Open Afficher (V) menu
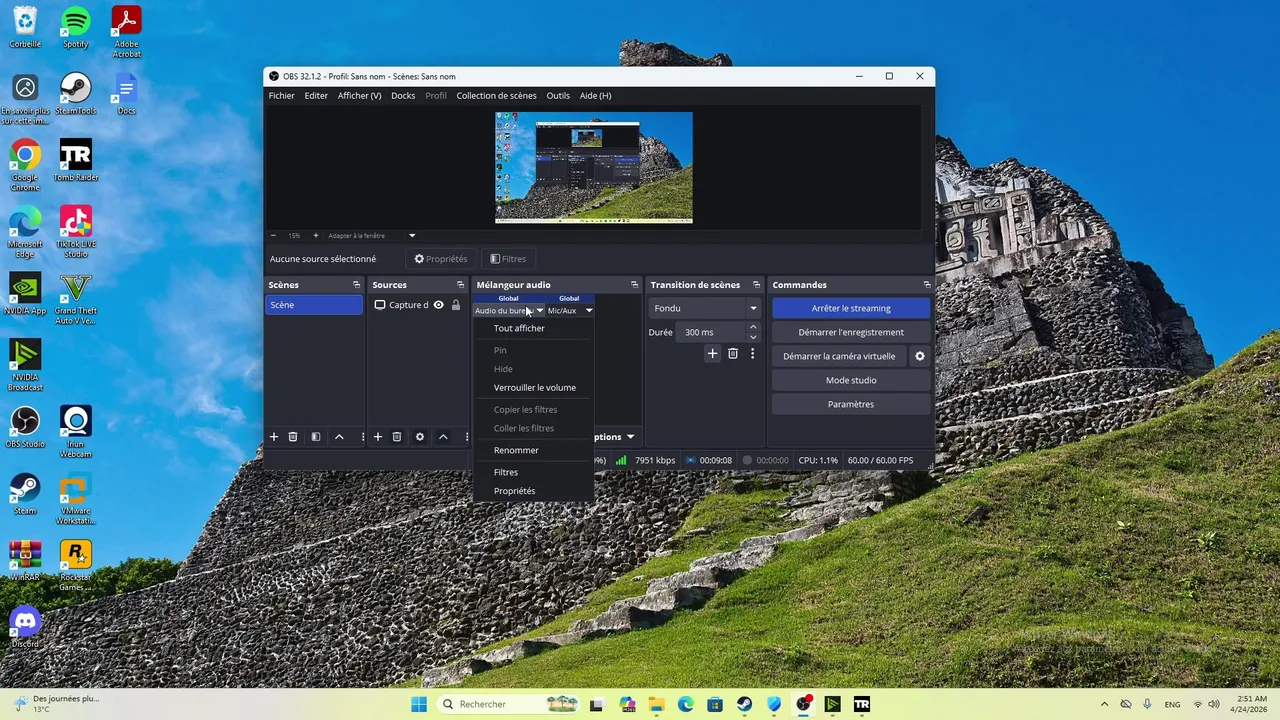This screenshot has height=720, width=1280. click(359, 96)
